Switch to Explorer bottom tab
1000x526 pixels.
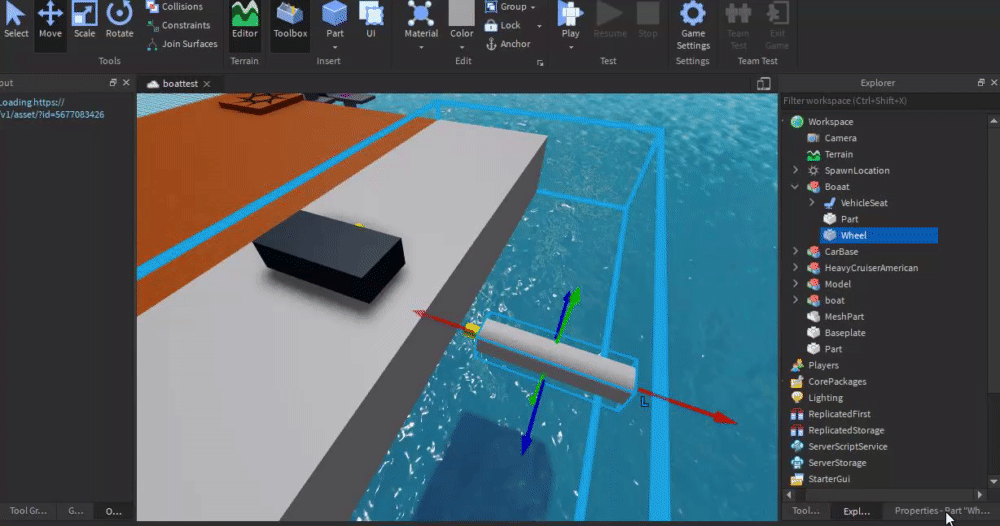(856, 511)
